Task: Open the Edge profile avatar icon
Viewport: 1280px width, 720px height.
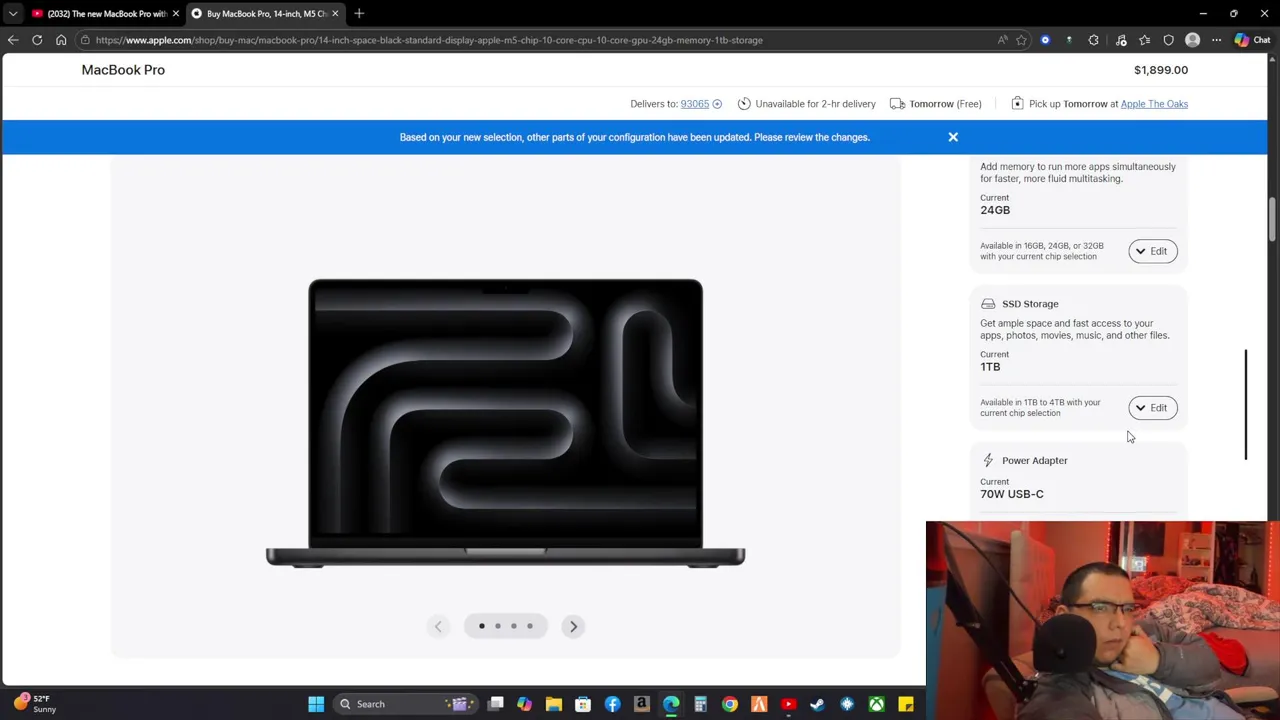Action: pyautogui.click(x=1192, y=40)
